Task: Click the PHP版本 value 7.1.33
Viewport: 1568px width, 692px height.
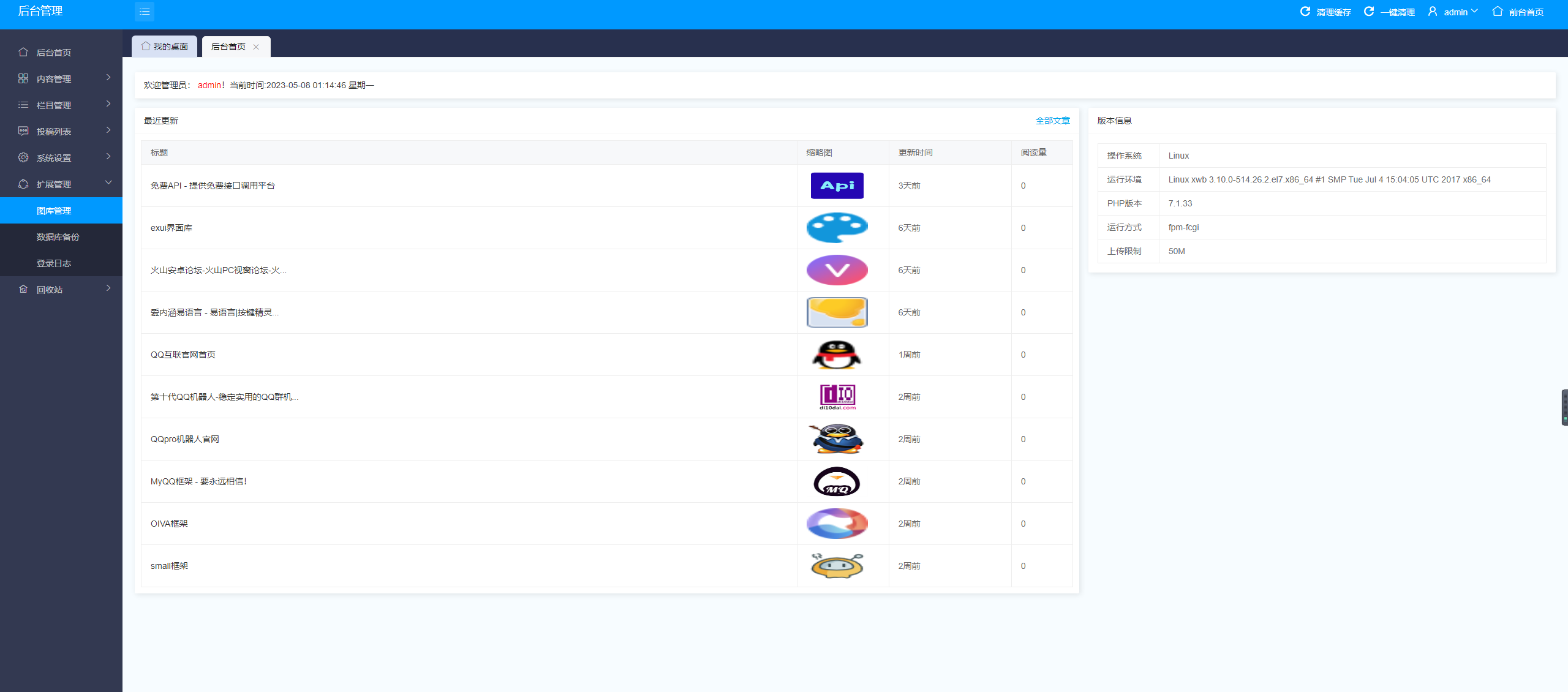Action: pos(1180,203)
